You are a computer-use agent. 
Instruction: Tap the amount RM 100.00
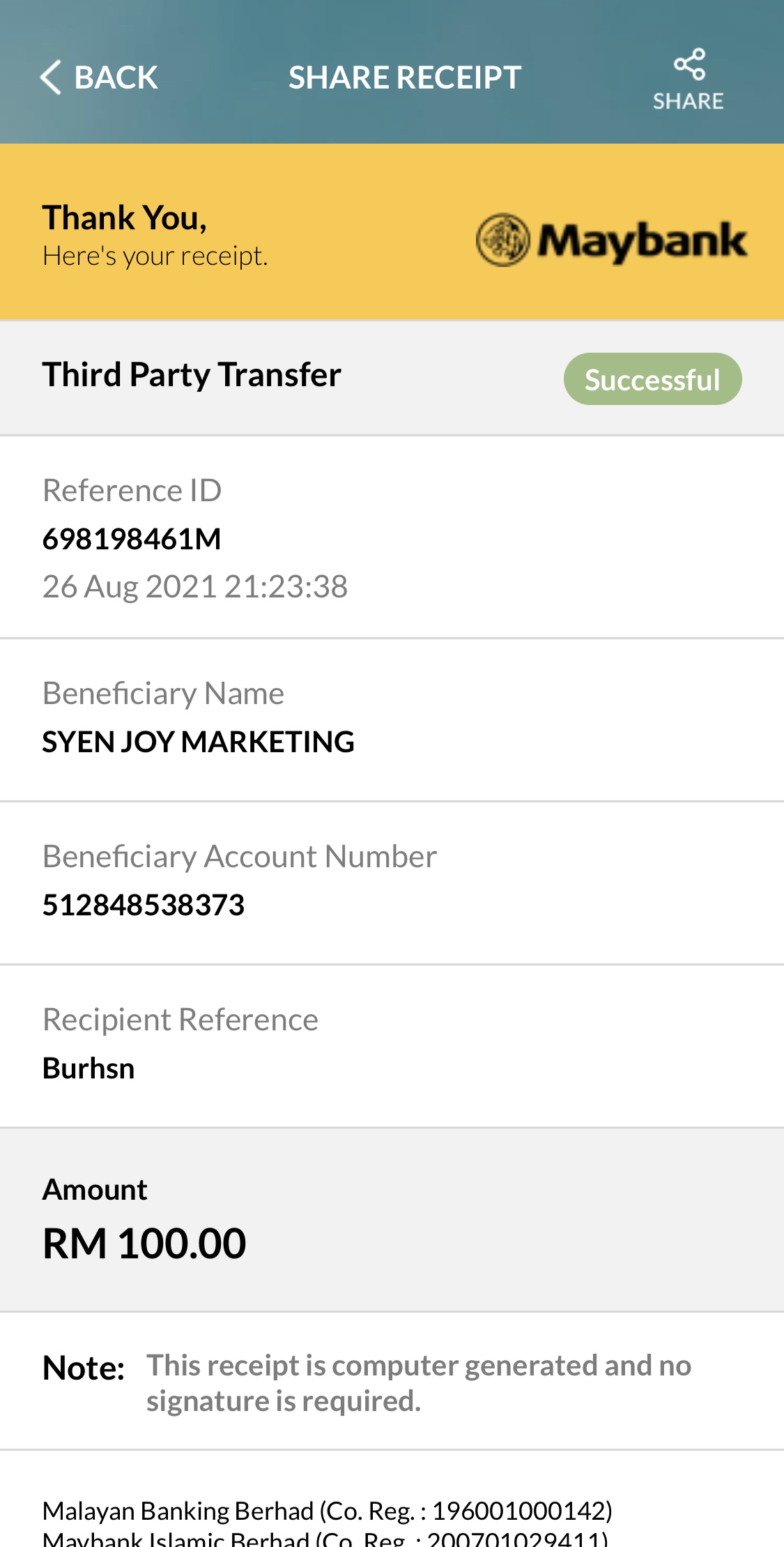point(144,1243)
